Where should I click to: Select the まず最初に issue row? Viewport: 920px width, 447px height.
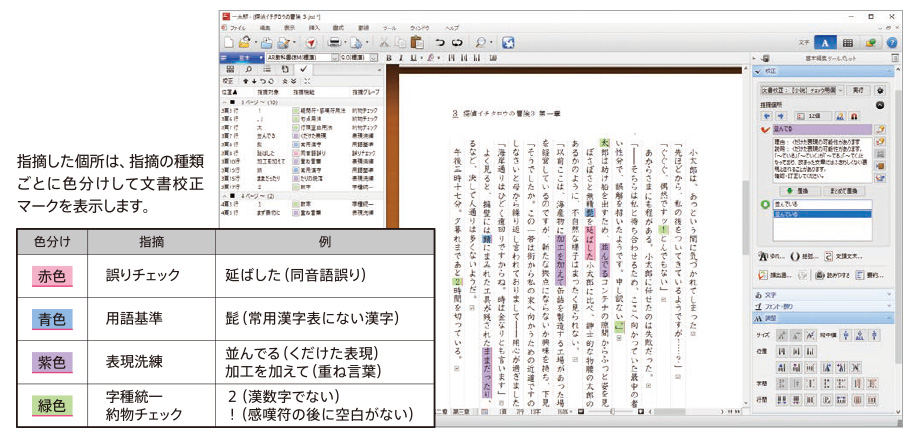point(302,211)
